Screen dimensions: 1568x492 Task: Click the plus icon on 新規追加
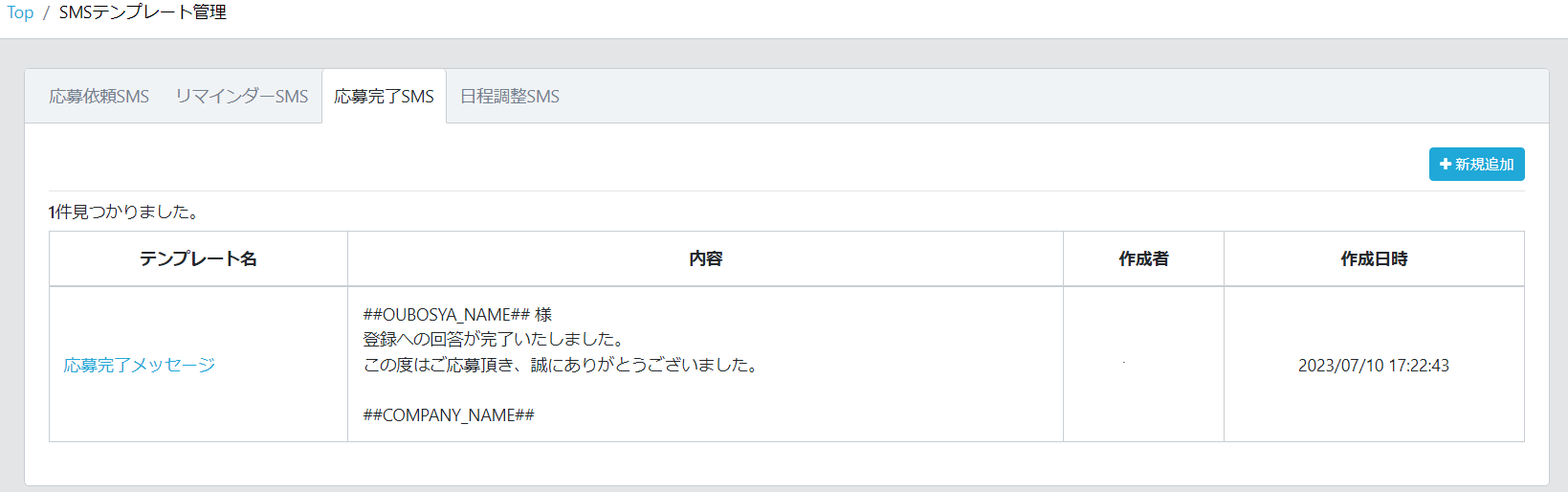click(1445, 165)
